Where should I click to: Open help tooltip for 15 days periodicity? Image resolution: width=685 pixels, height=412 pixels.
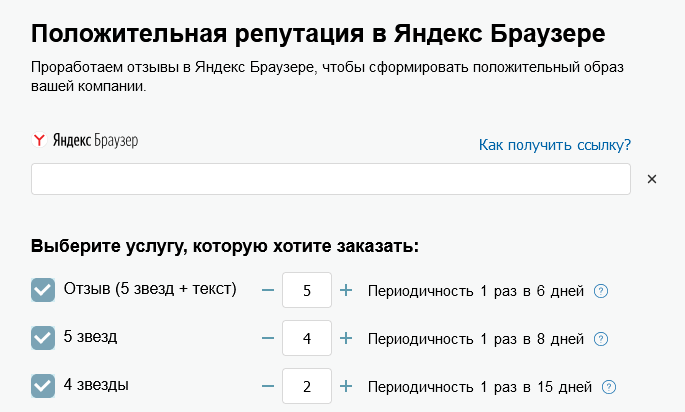(609, 387)
